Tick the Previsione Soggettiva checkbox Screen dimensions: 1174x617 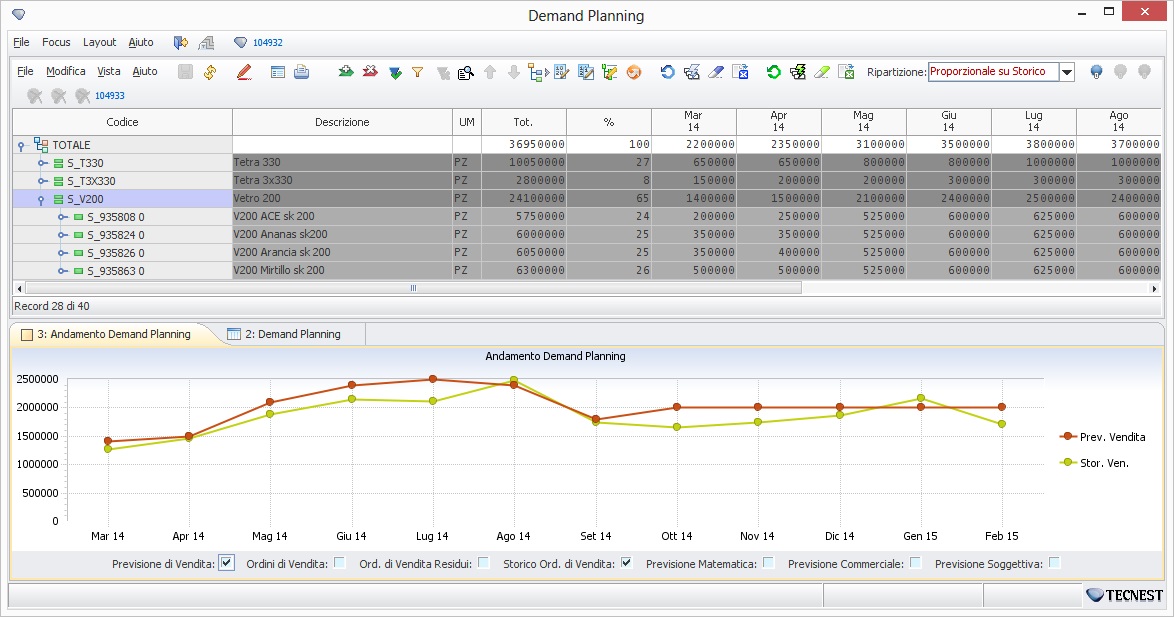coord(1054,562)
